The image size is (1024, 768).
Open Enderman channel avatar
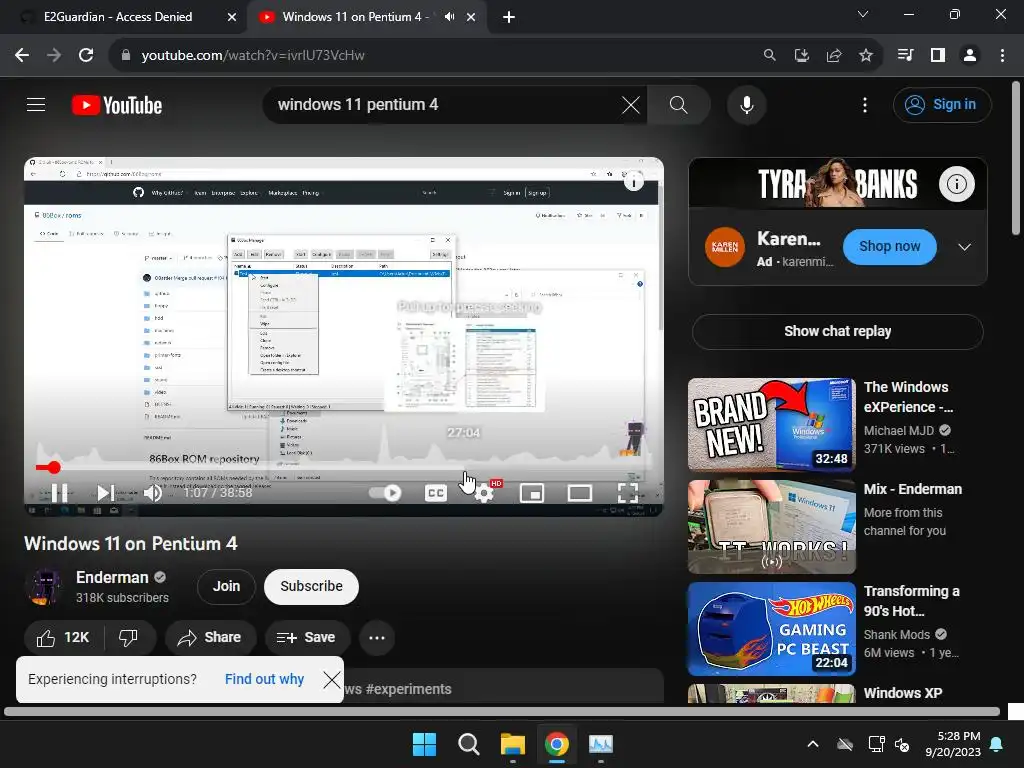pyautogui.click(x=43, y=586)
